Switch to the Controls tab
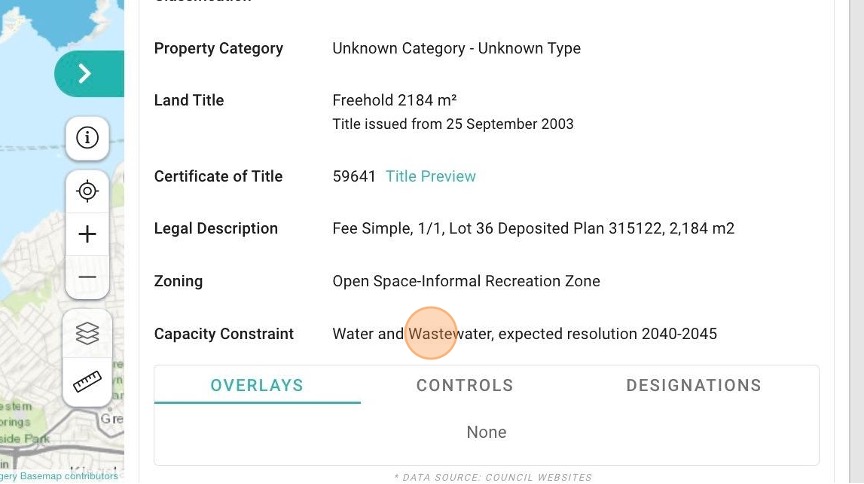This screenshot has height=484, width=864. click(465, 385)
